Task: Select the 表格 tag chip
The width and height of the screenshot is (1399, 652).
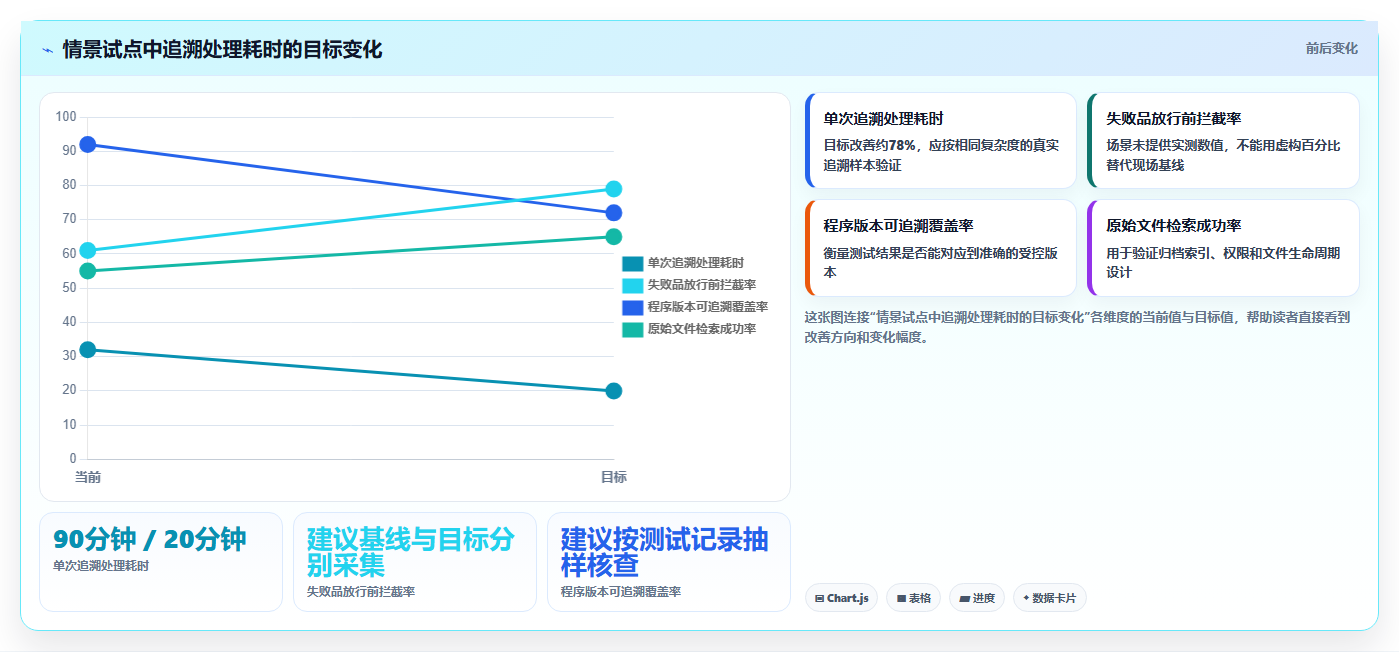Action: [913, 598]
